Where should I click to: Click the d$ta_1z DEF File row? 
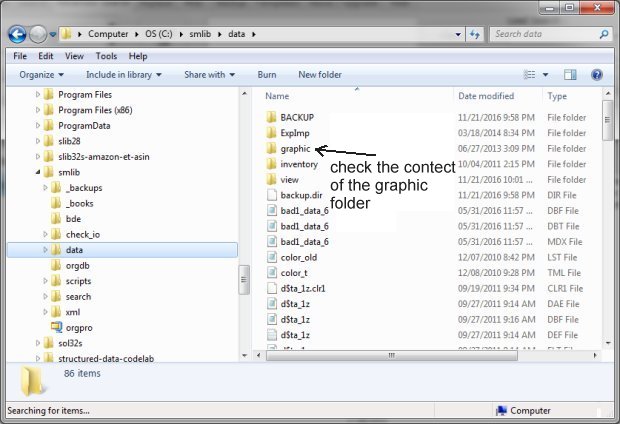[427, 335]
